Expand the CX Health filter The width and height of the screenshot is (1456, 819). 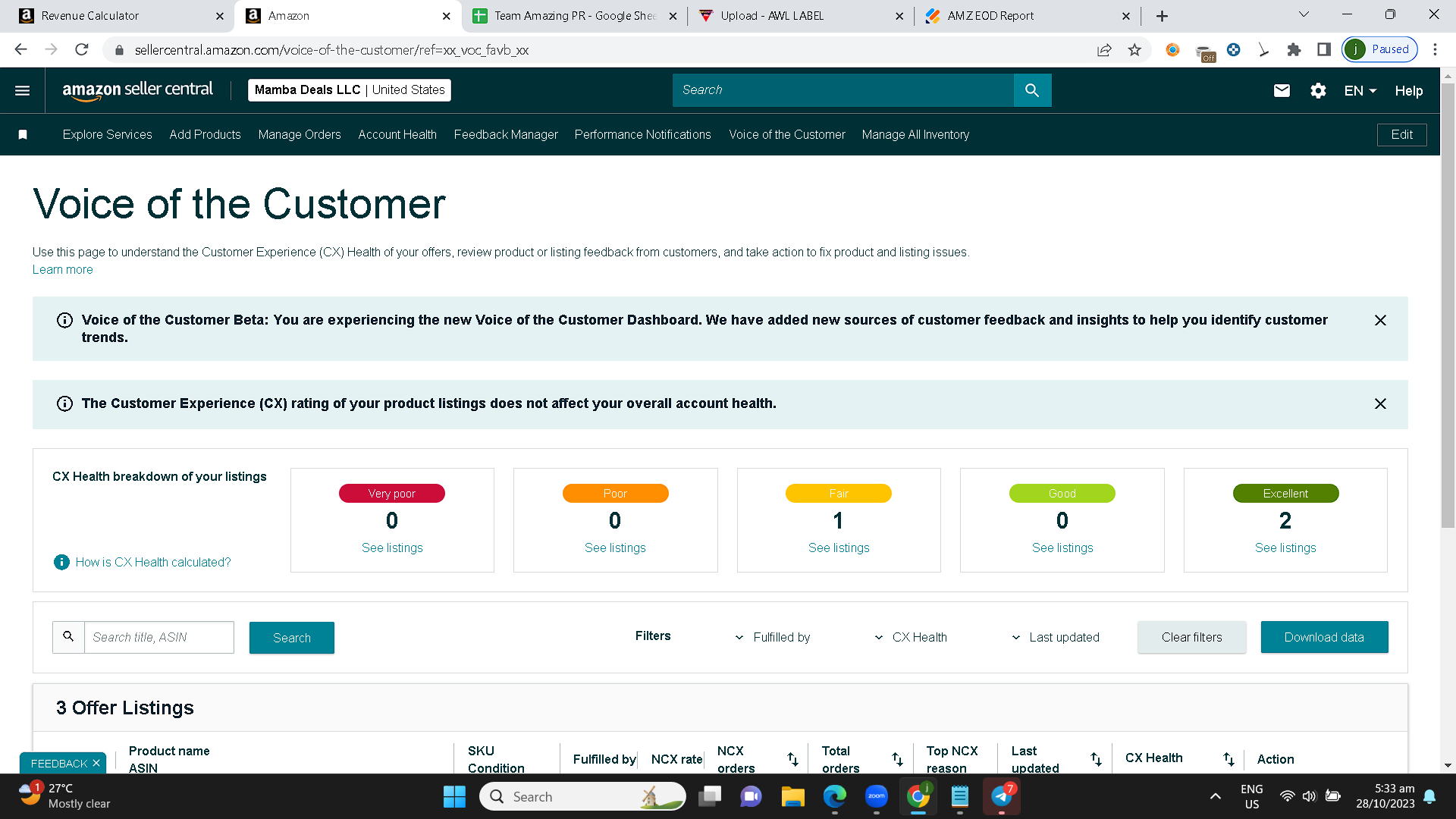pos(911,637)
